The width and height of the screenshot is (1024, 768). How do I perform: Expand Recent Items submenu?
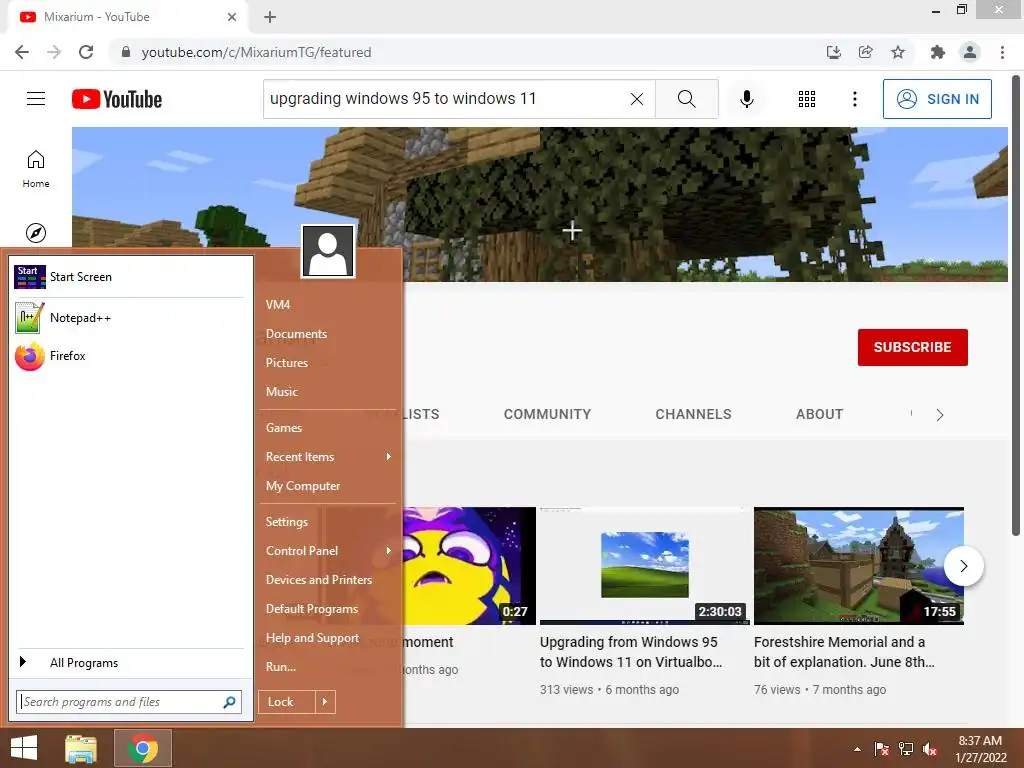(x=328, y=457)
